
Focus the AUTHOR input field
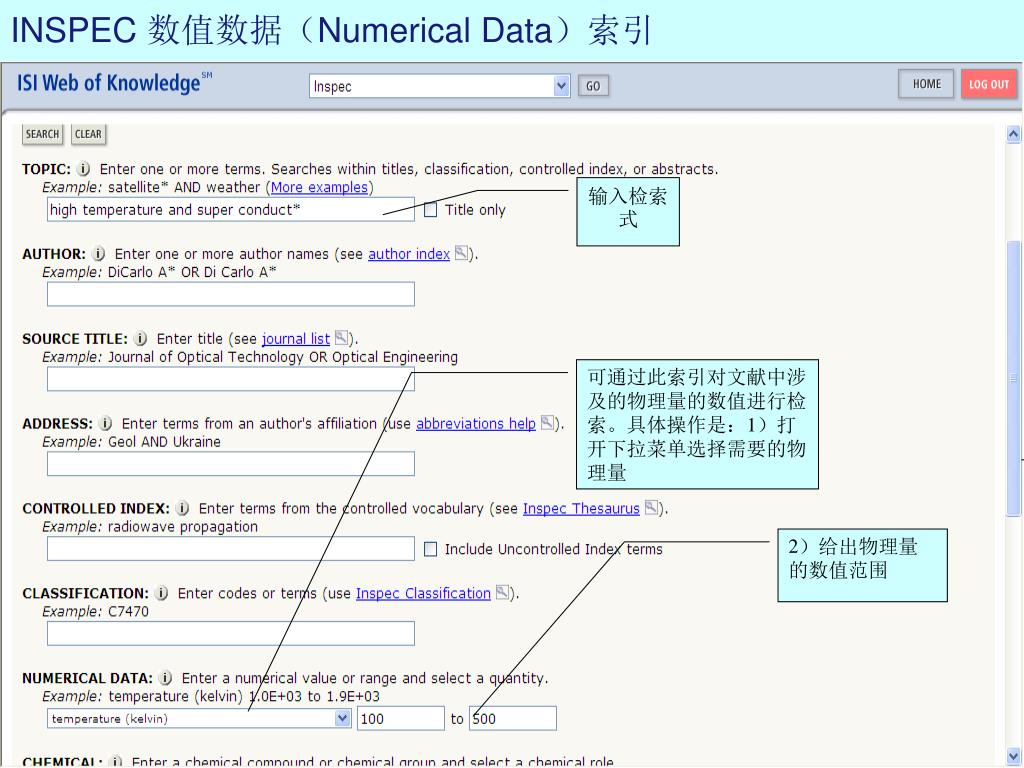(x=231, y=294)
